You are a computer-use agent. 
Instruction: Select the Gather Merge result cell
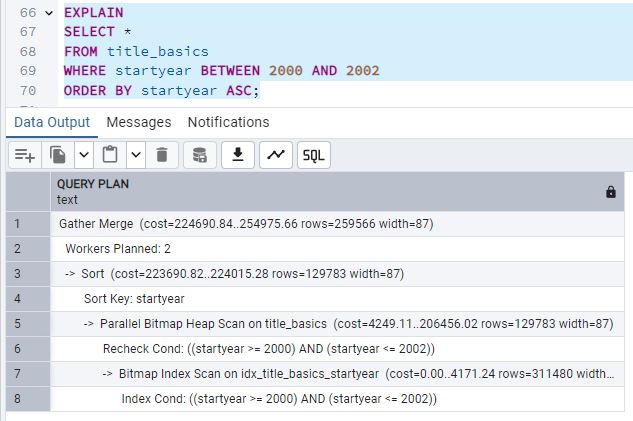click(x=246, y=224)
